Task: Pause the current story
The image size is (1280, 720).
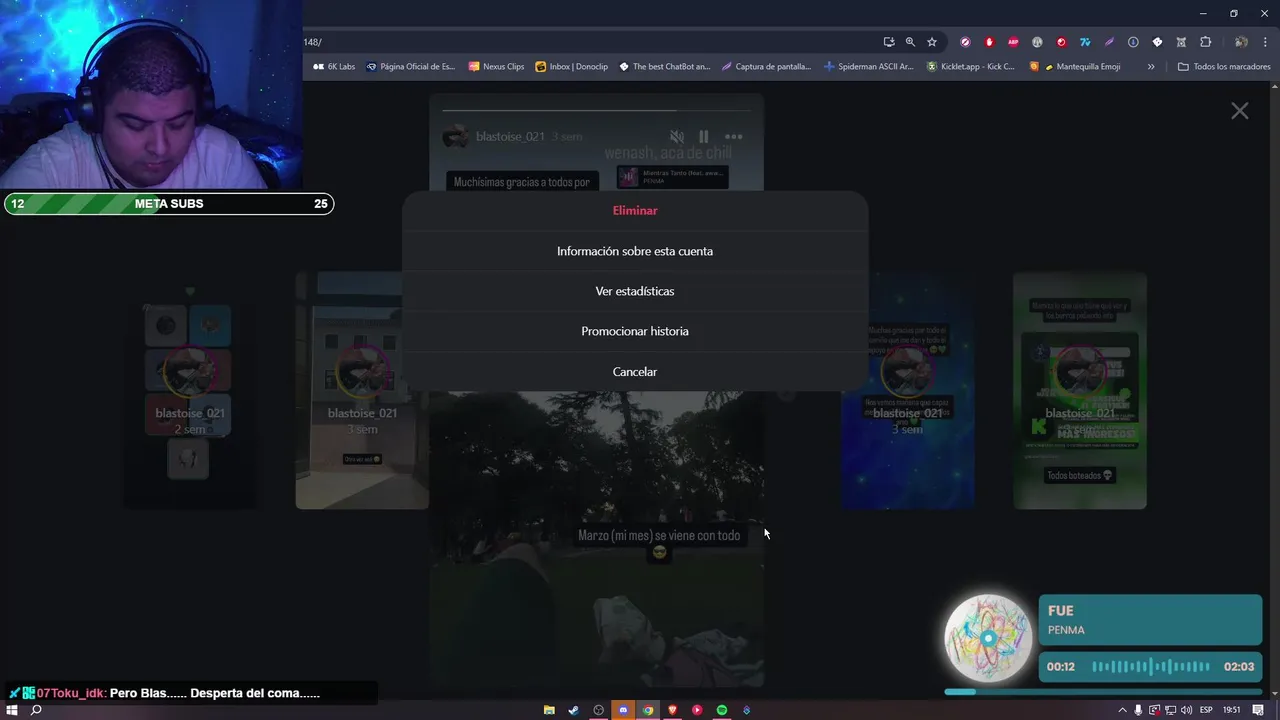Action: (x=704, y=136)
